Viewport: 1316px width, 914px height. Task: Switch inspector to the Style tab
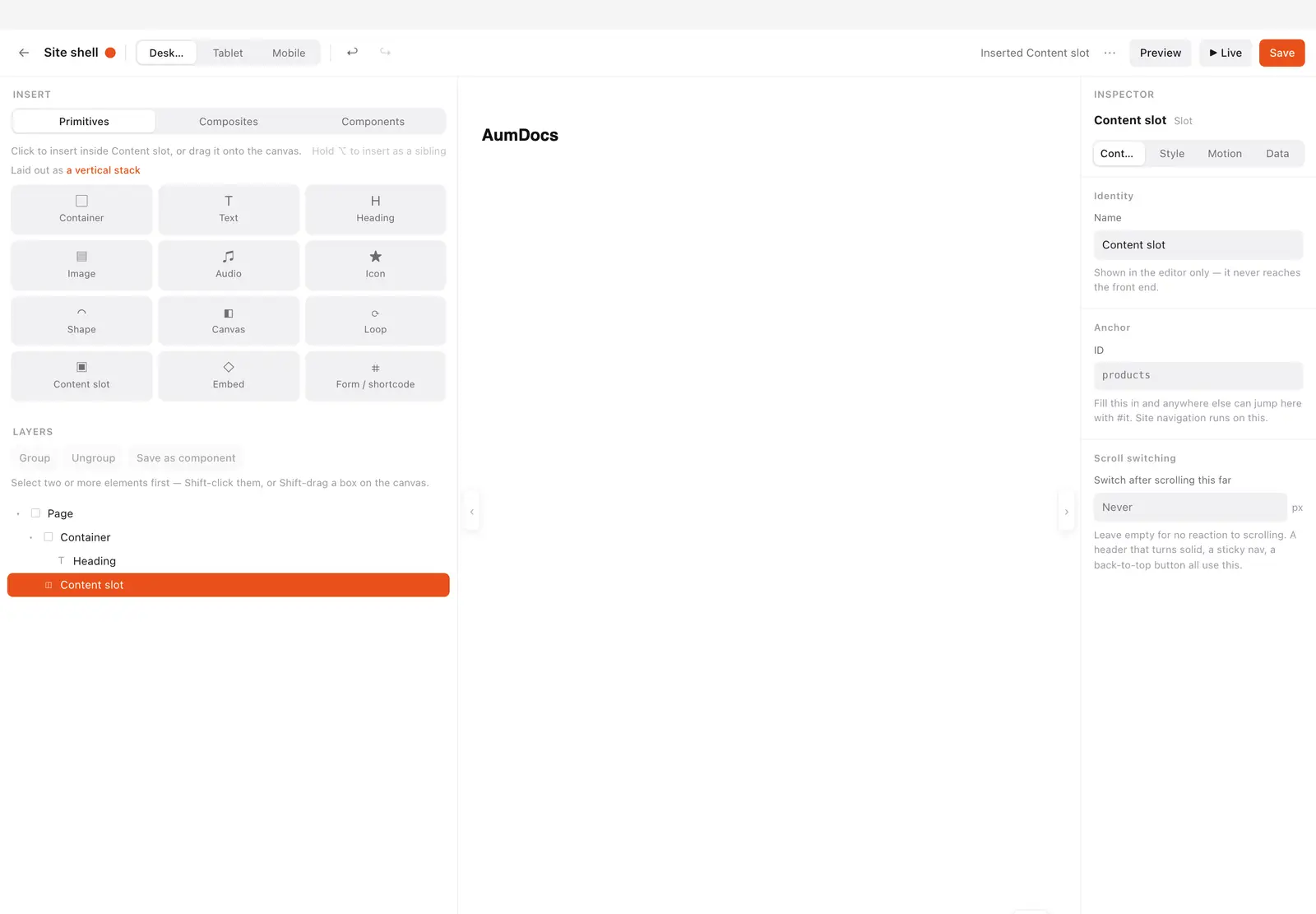tap(1172, 154)
